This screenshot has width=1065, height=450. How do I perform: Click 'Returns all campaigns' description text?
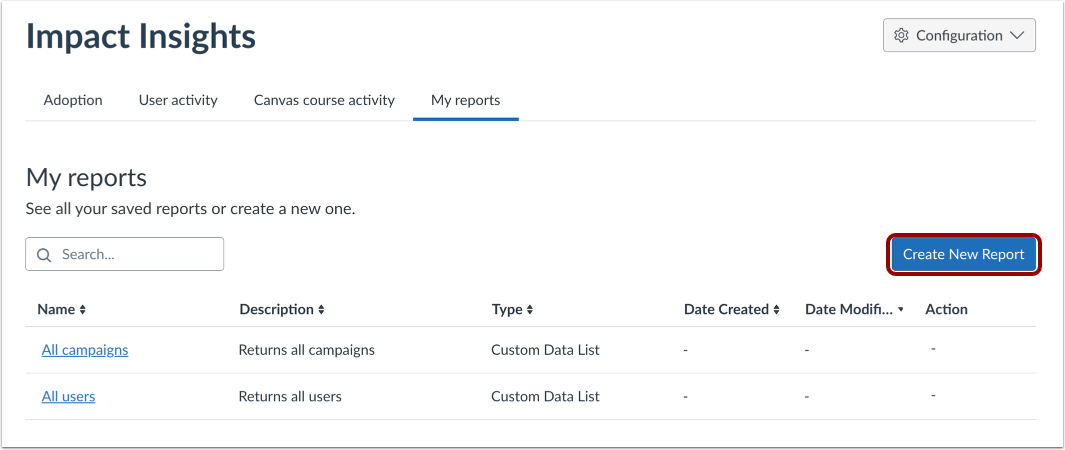pos(306,350)
